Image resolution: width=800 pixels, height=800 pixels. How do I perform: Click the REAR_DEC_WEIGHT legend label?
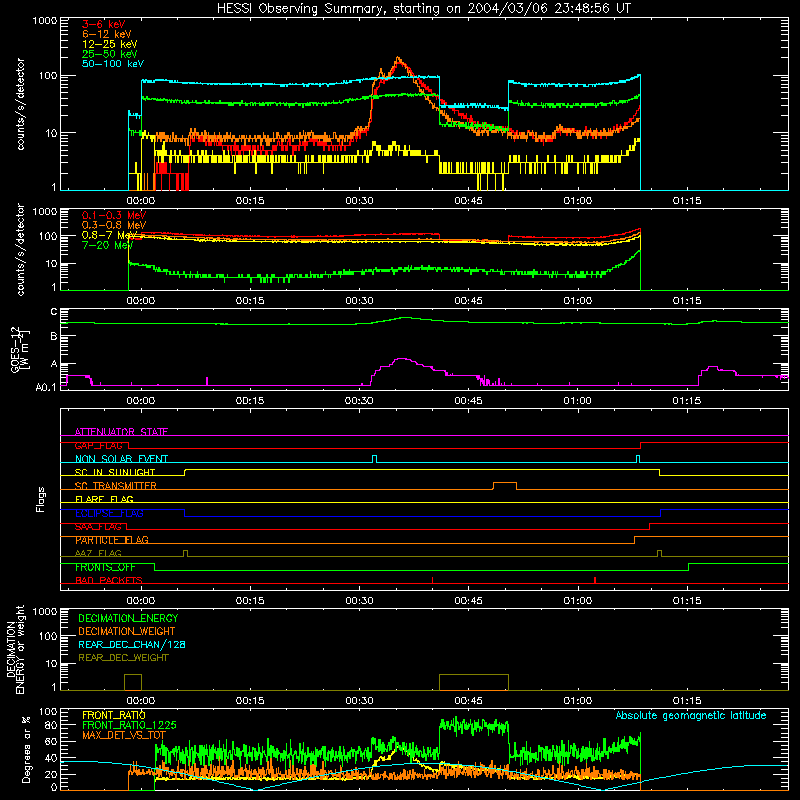point(123,658)
